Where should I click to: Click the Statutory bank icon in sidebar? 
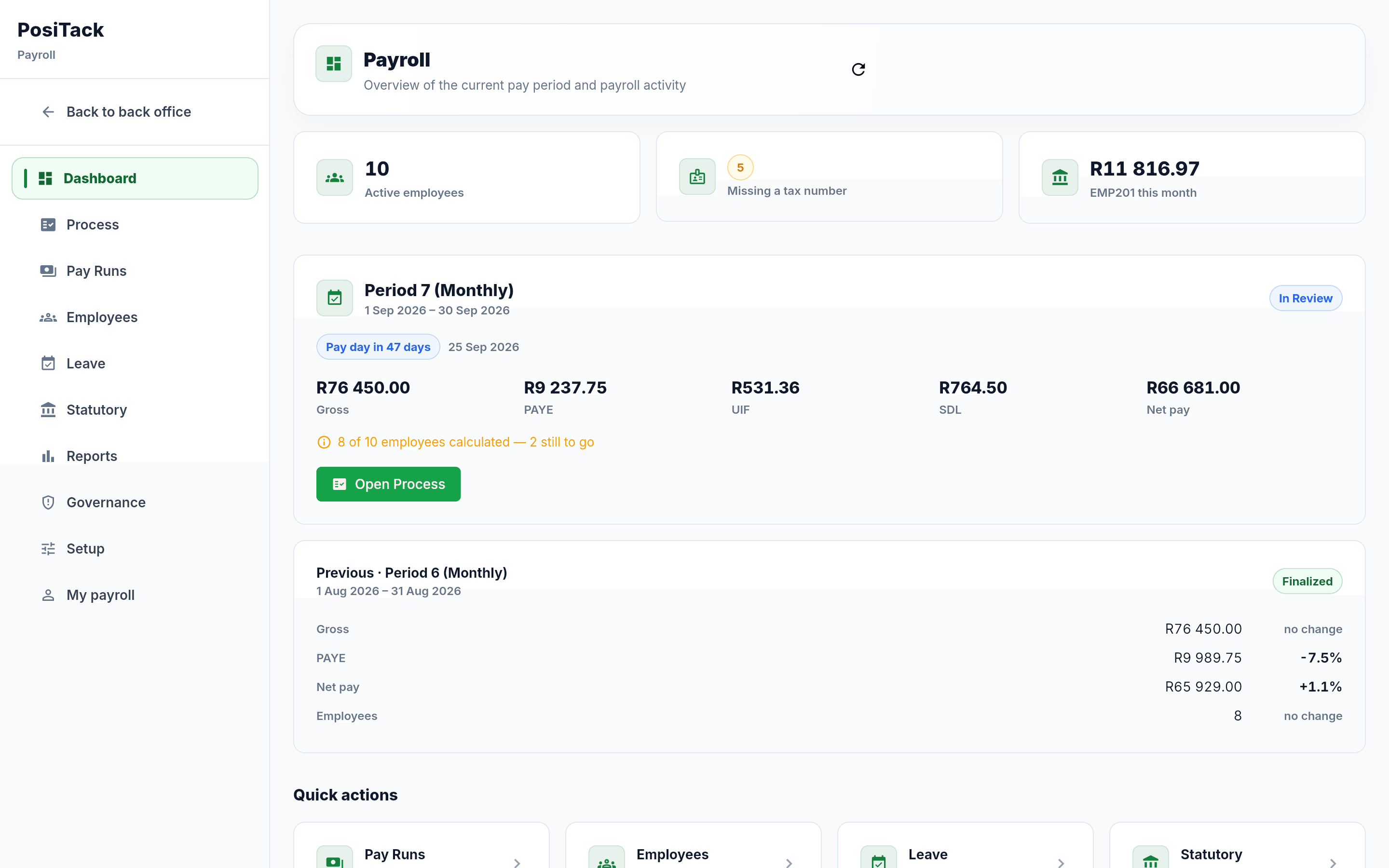pyautogui.click(x=48, y=410)
